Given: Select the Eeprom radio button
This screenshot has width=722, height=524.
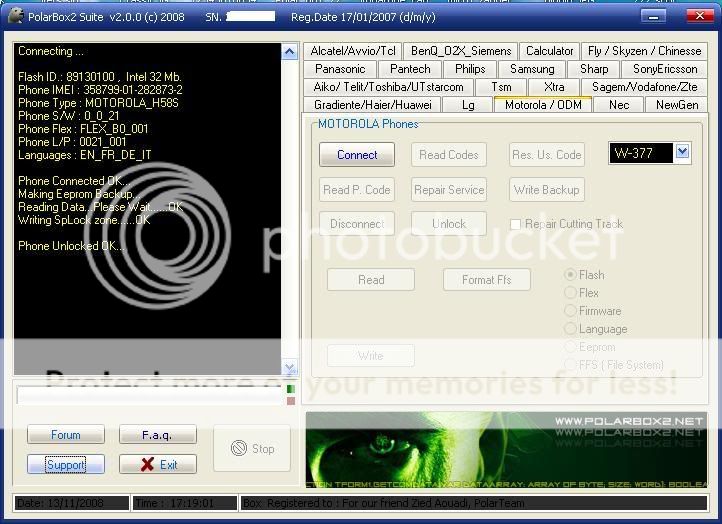Looking at the screenshot, I should (x=570, y=347).
